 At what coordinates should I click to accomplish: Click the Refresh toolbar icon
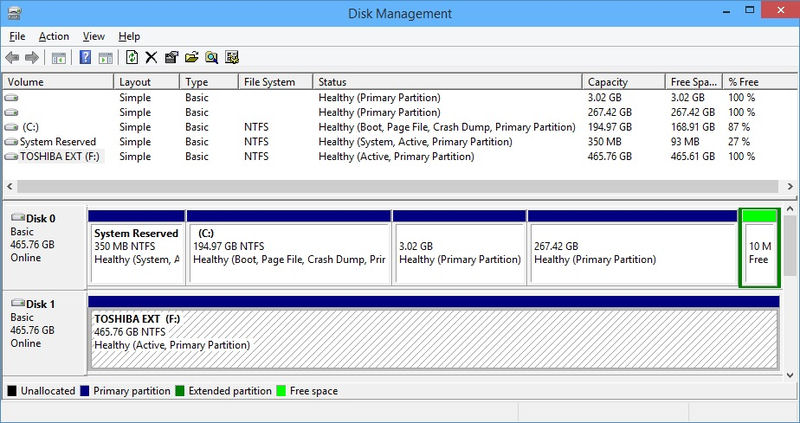(x=132, y=57)
